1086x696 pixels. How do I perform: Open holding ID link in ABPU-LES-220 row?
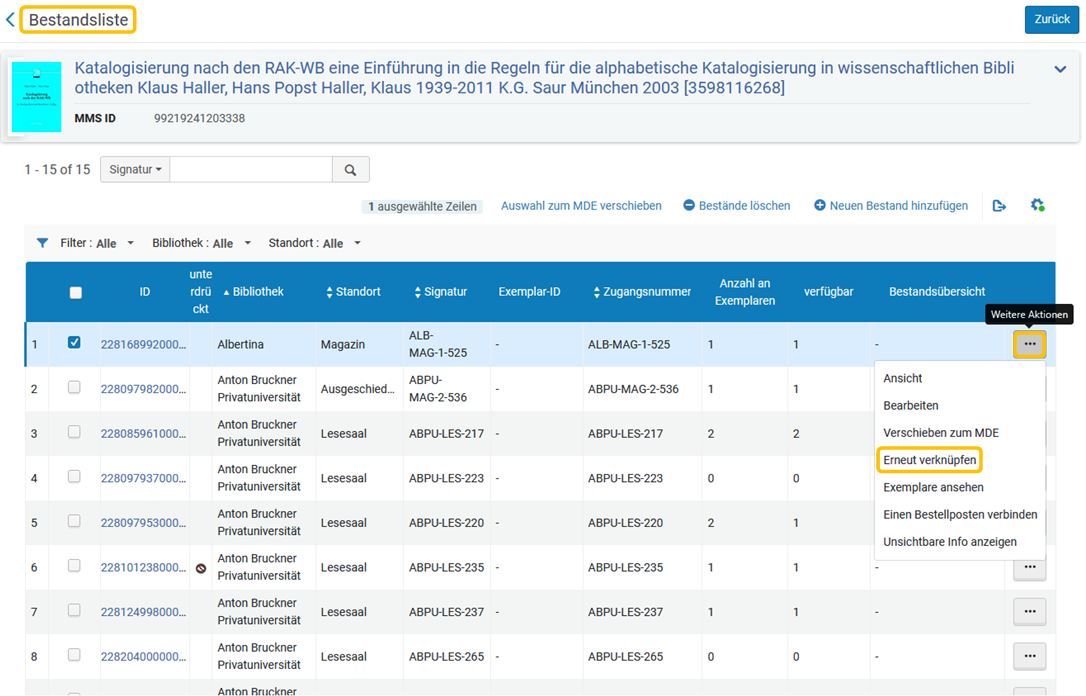point(143,522)
